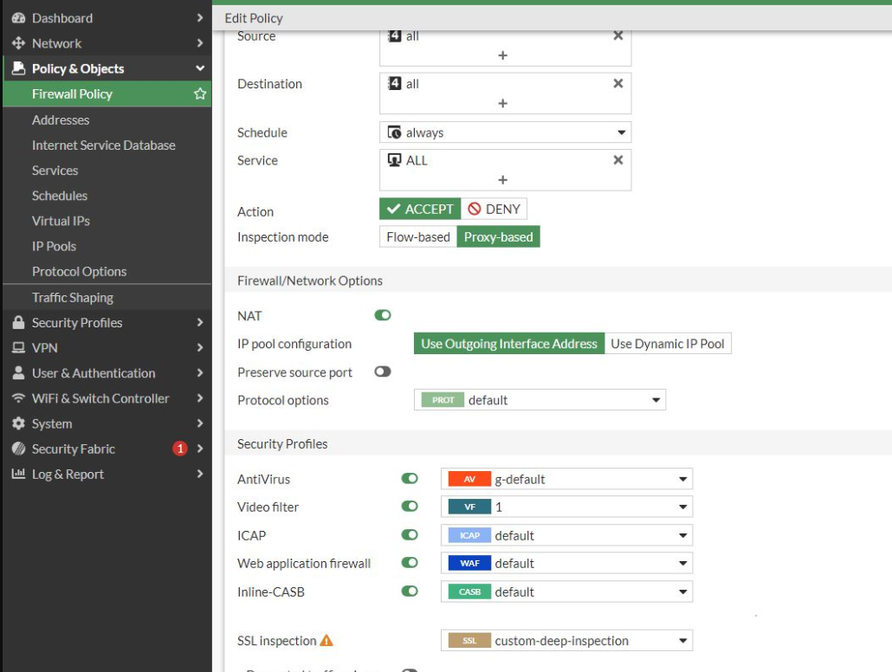Disable the NAT toggle switch
The height and width of the screenshot is (672, 892).
(x=383, y=316)
